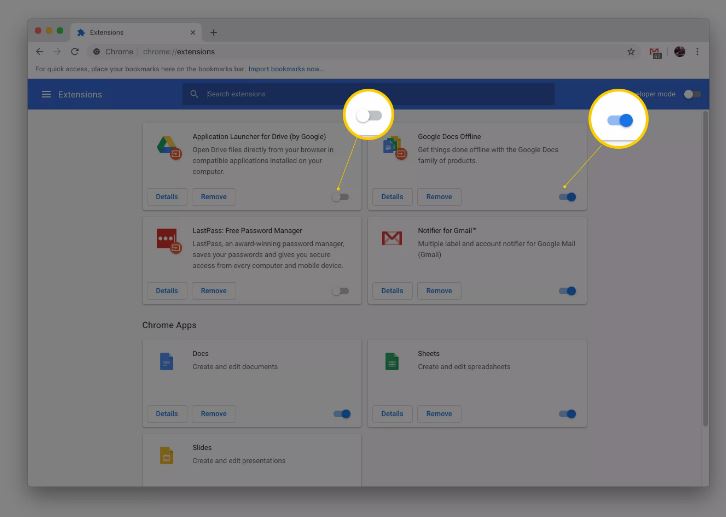Remove Google Docs Offline extension
The image size is (726, 517).
pyautogui.click(x=439, y=197)
